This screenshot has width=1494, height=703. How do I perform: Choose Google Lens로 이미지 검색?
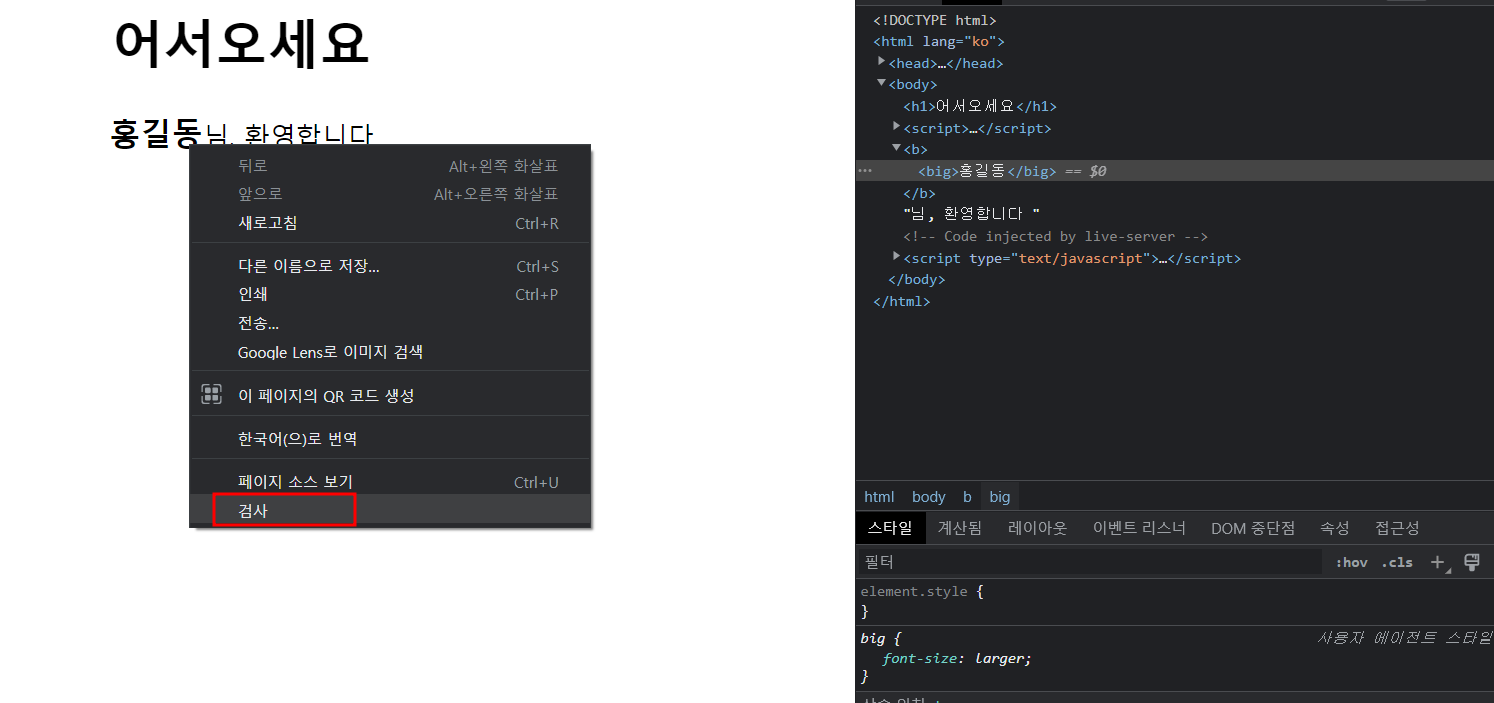pyautogui.click(x=391, y=352)
